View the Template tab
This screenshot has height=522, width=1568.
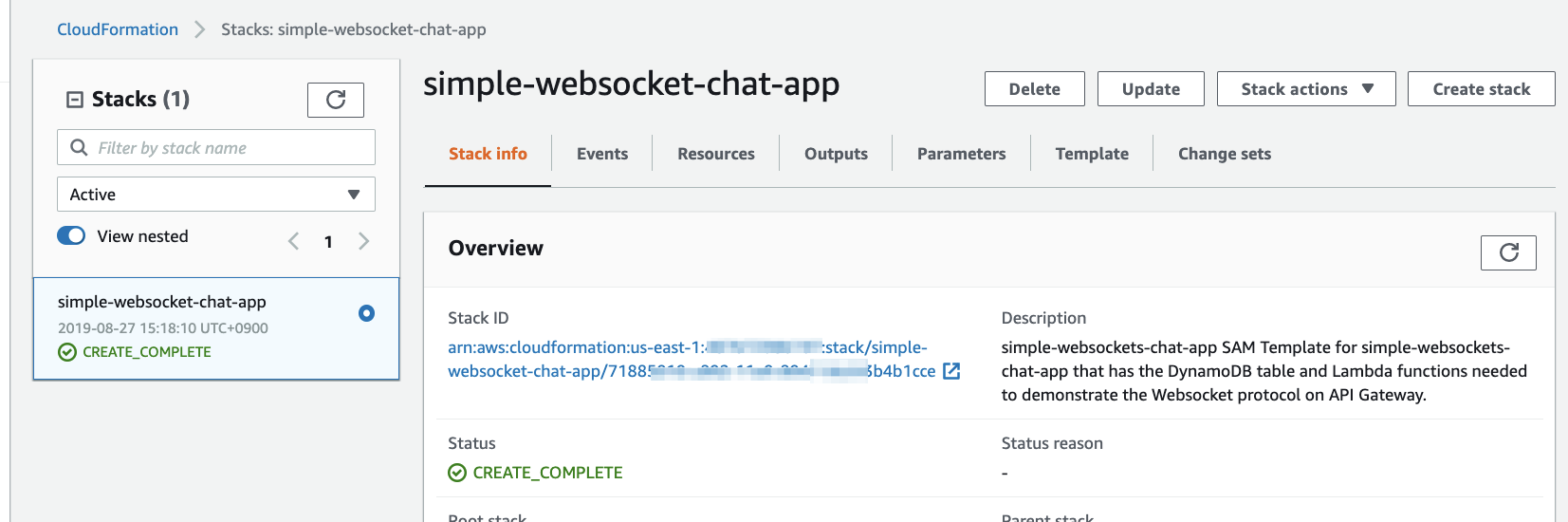click(1092, 154)
